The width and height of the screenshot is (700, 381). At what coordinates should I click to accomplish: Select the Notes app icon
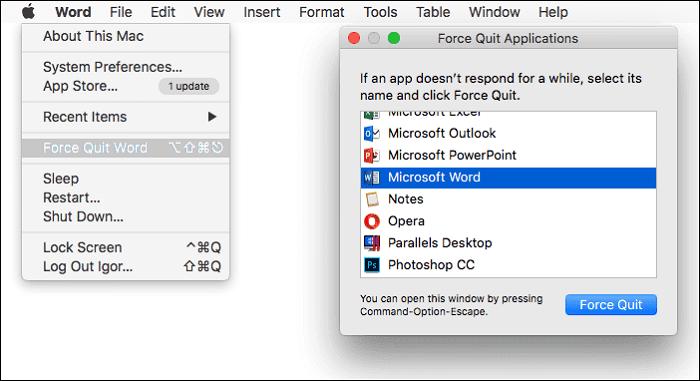click(x=371, y=199)
